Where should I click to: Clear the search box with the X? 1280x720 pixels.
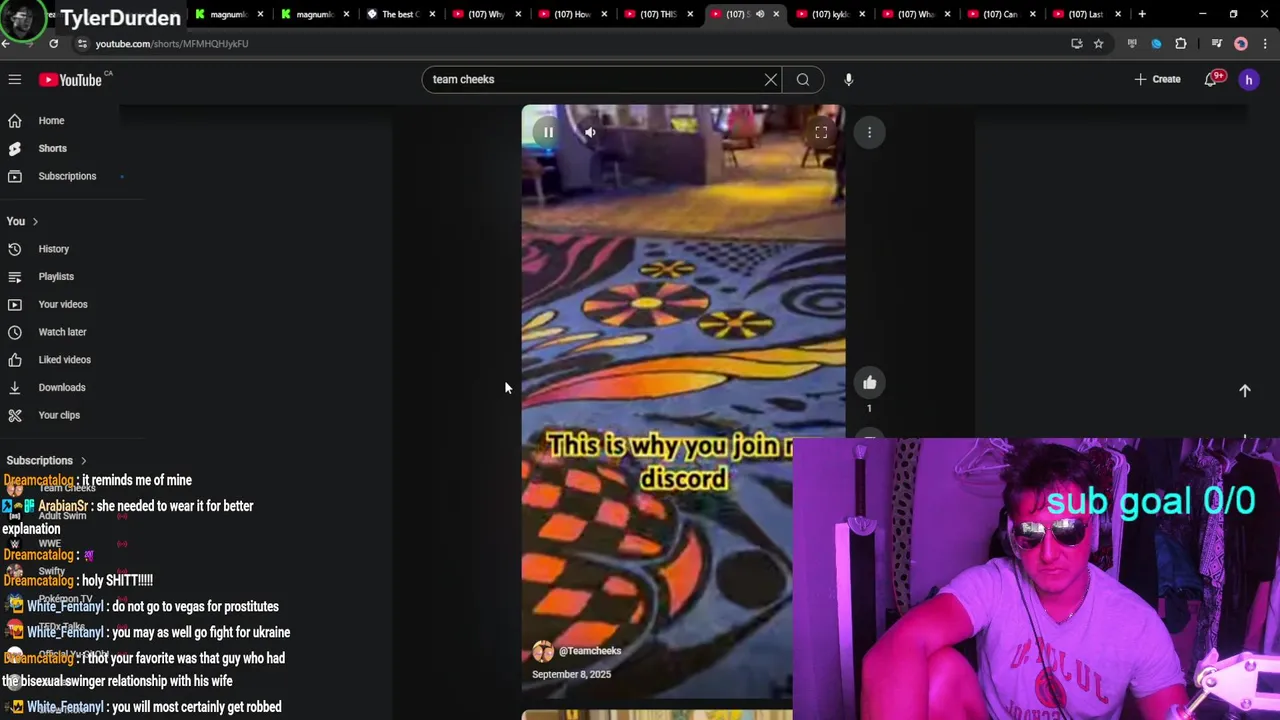[x=771, y=79]
